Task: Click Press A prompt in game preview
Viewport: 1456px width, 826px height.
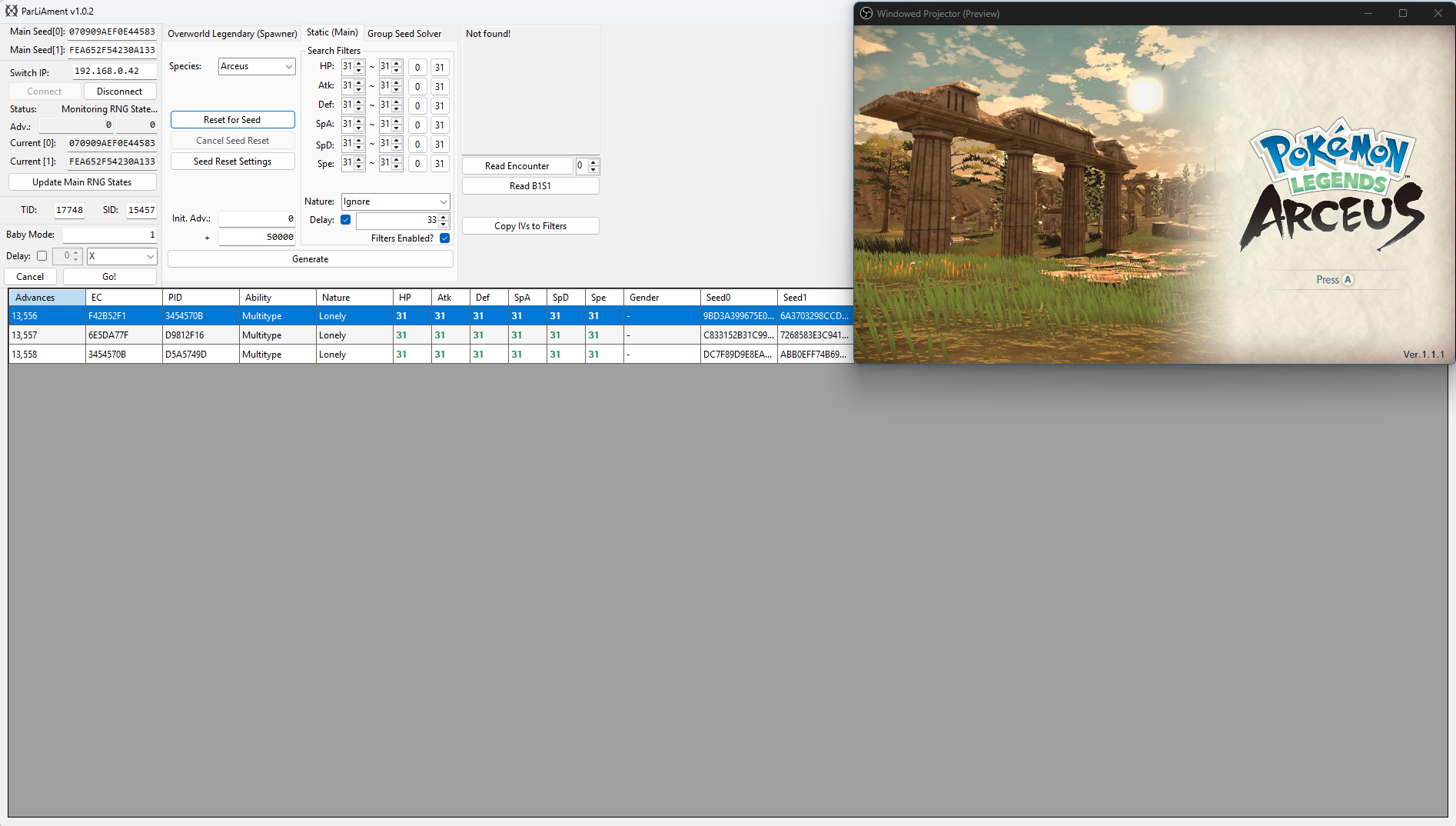Action: click(x=1335, y=280)
